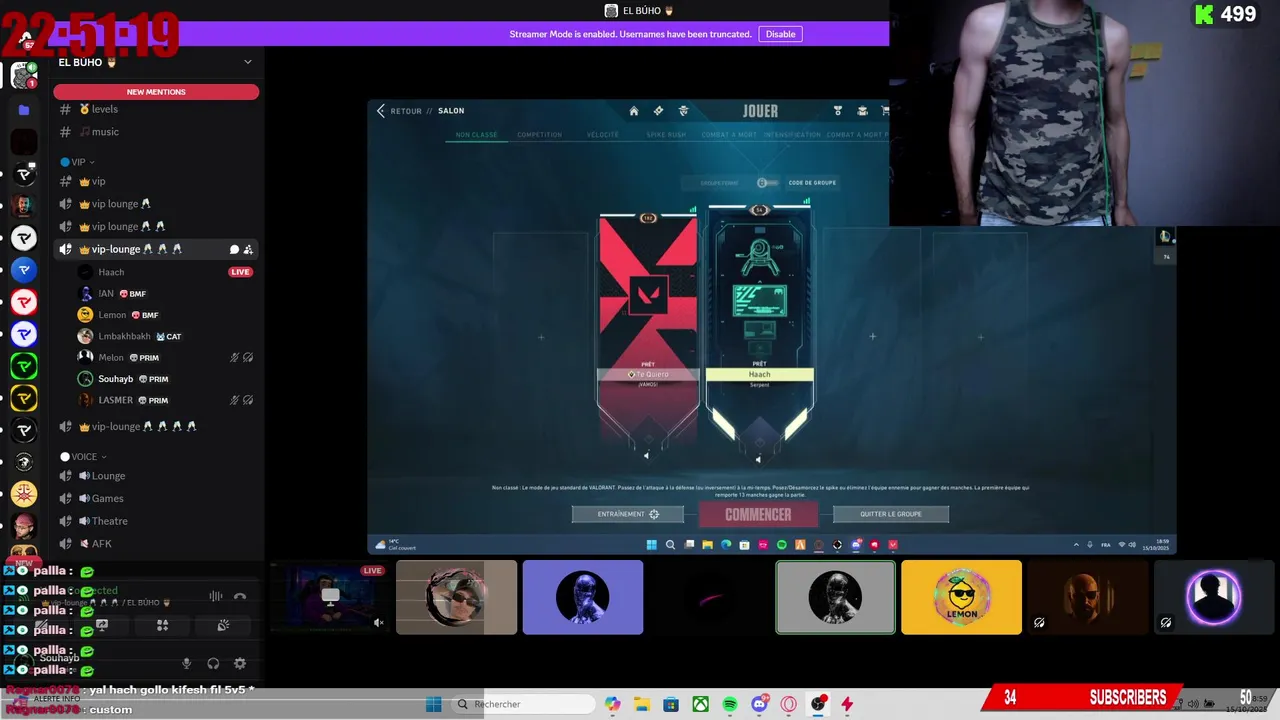Deafen headphones in Discord user panel
This screenshot has width=1280, height=720.
pos(213,663)
